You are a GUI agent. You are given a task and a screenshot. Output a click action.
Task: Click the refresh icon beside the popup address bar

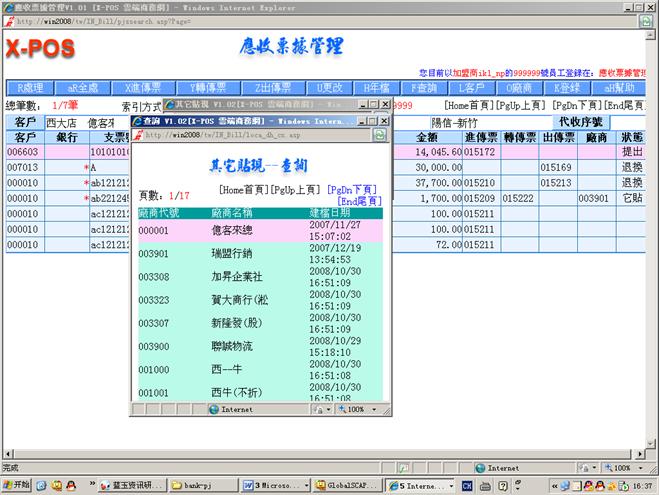pos(380,133)
